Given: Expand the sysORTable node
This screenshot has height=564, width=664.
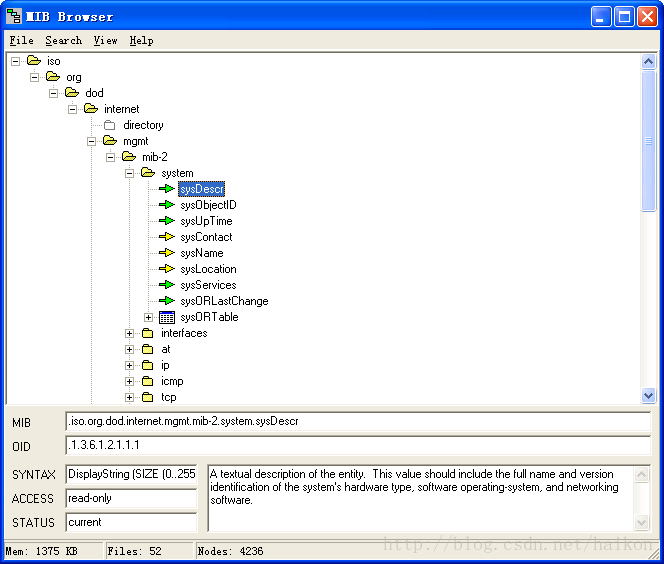Looking at the screenshot, I should 148,317.
